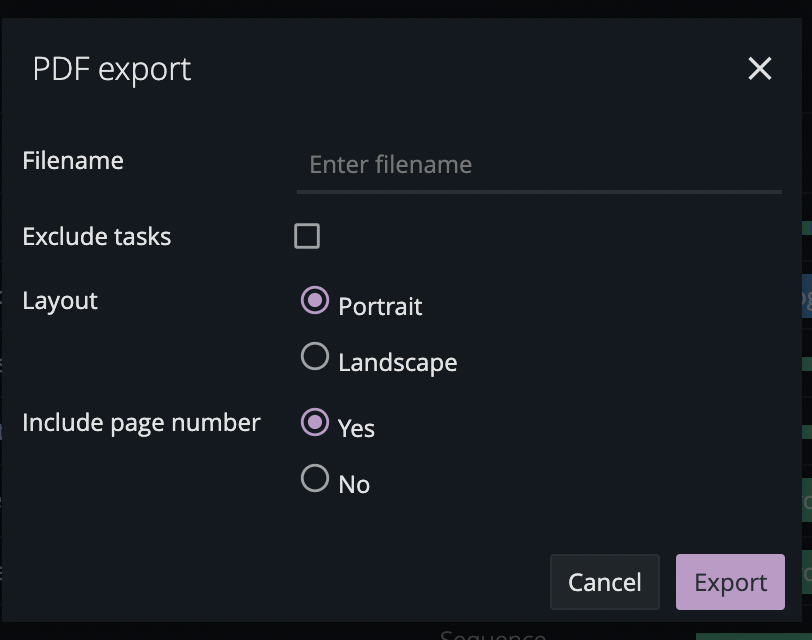
Task: Click the Exclude tasks label
Action: click(96, 236)
